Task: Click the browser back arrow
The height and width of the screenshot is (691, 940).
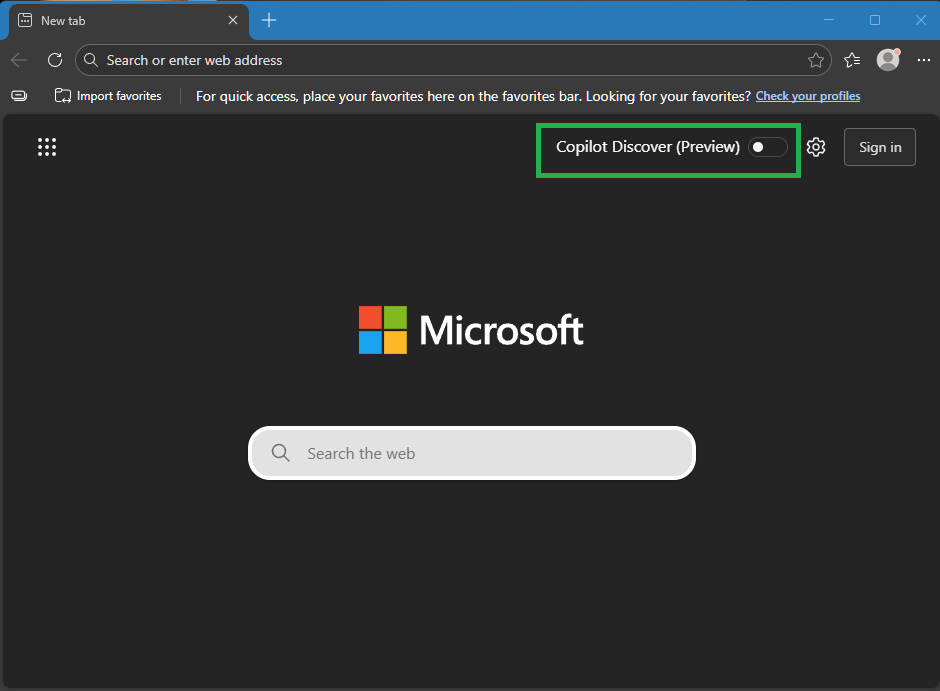Action: click(19, 60)
